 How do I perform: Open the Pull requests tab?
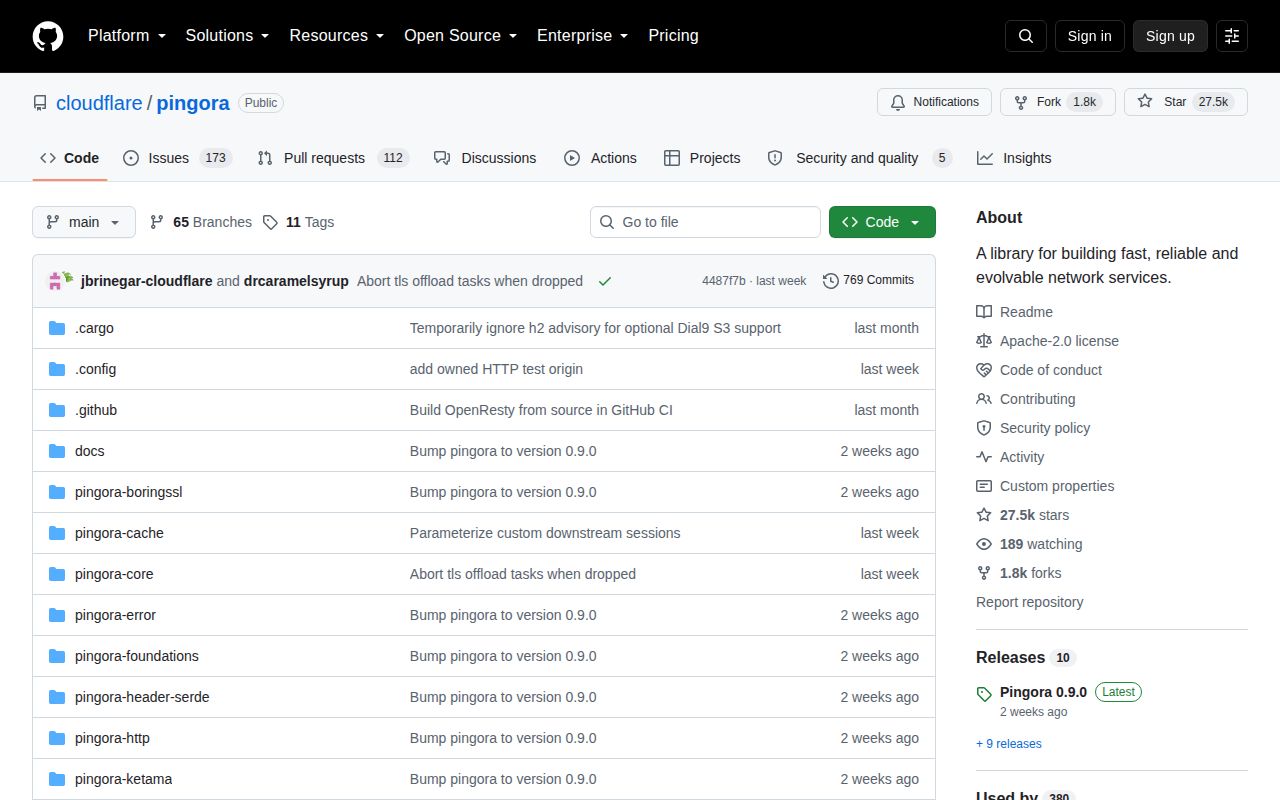pyautogui.click(x=333, y=158)
